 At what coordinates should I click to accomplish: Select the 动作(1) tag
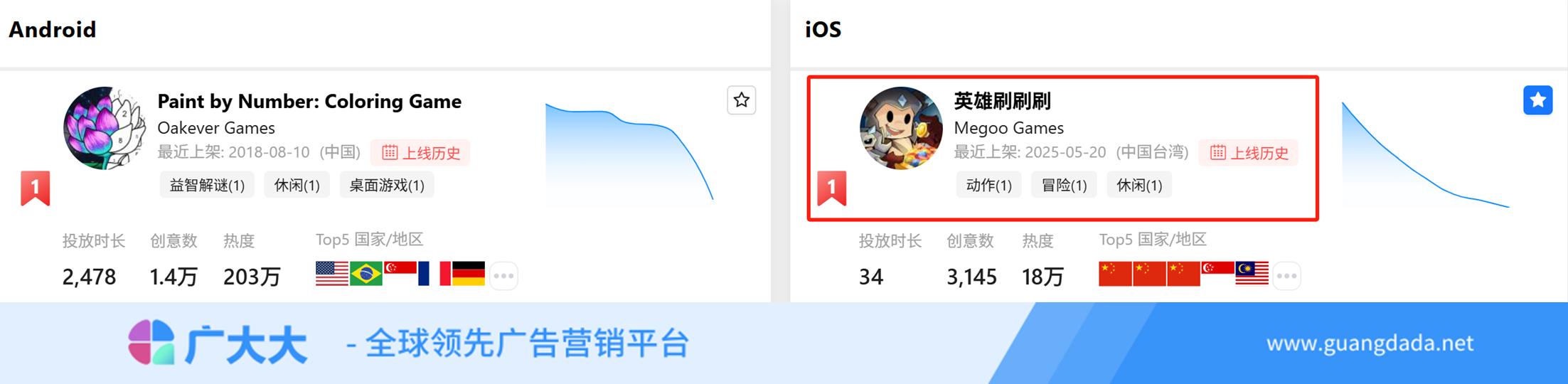988,186
